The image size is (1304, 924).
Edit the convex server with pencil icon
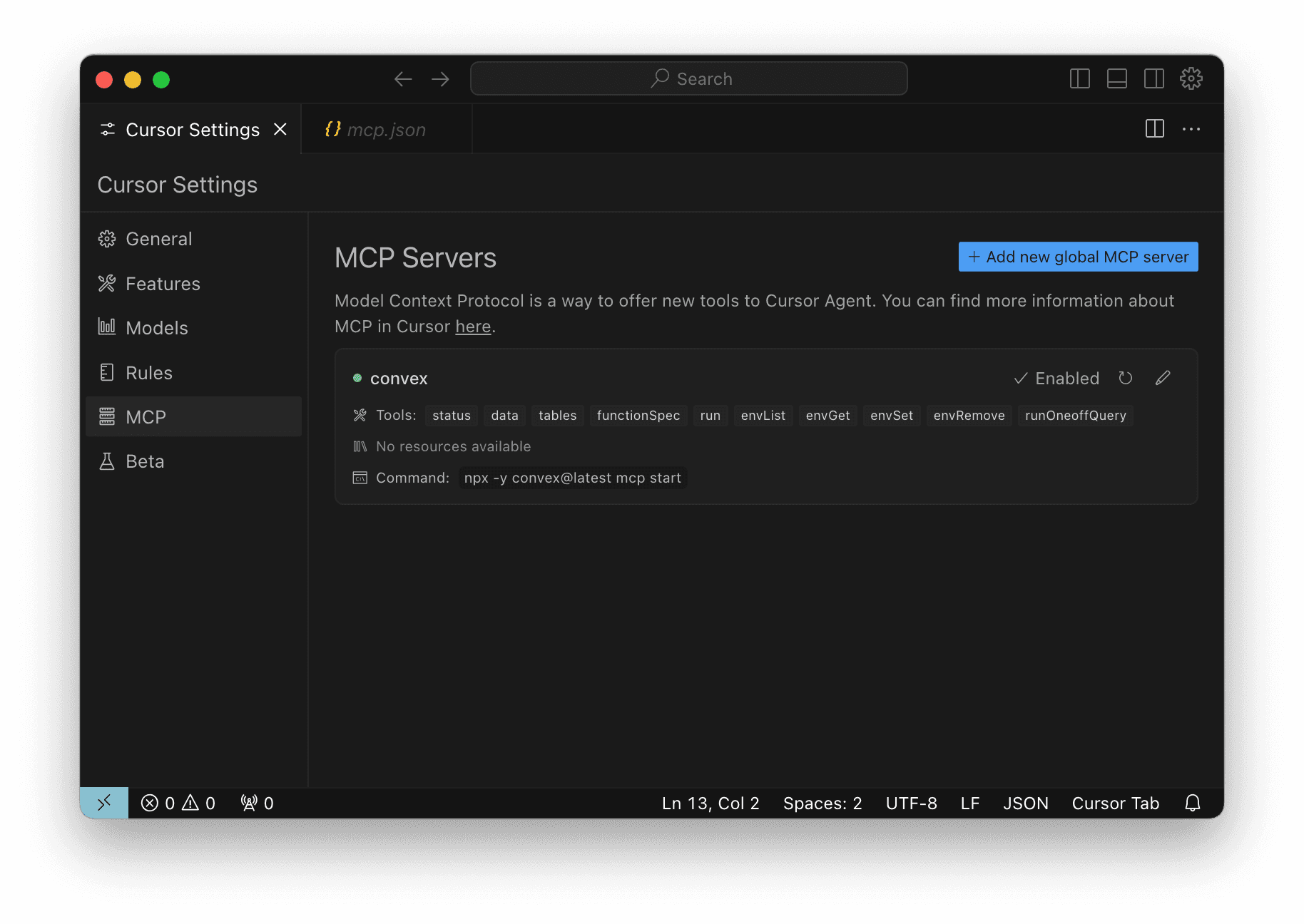click(x=1163, y=378)
